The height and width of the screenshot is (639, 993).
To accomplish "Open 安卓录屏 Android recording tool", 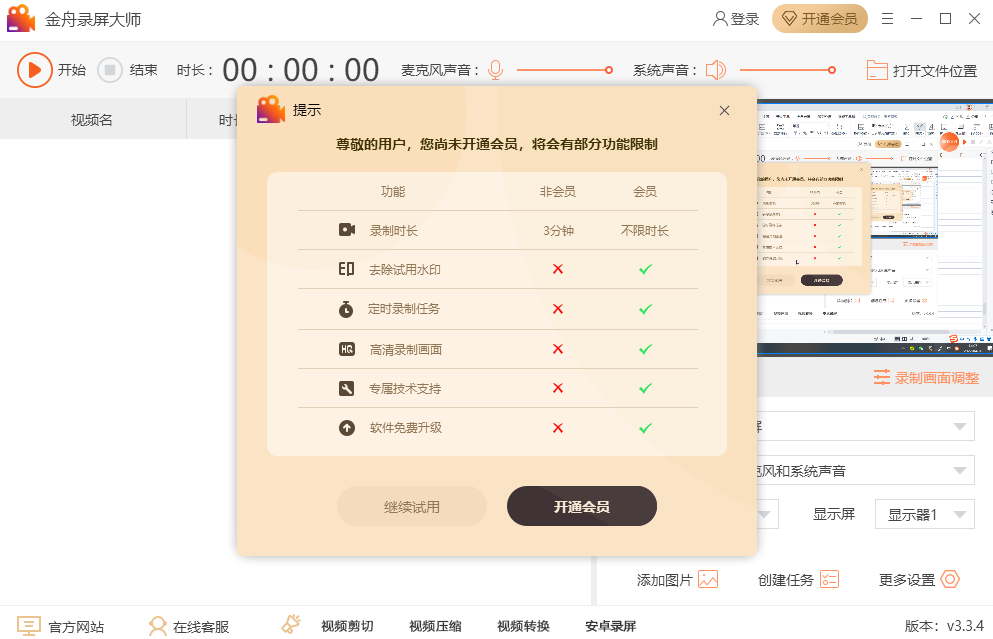I will [610, 626].
